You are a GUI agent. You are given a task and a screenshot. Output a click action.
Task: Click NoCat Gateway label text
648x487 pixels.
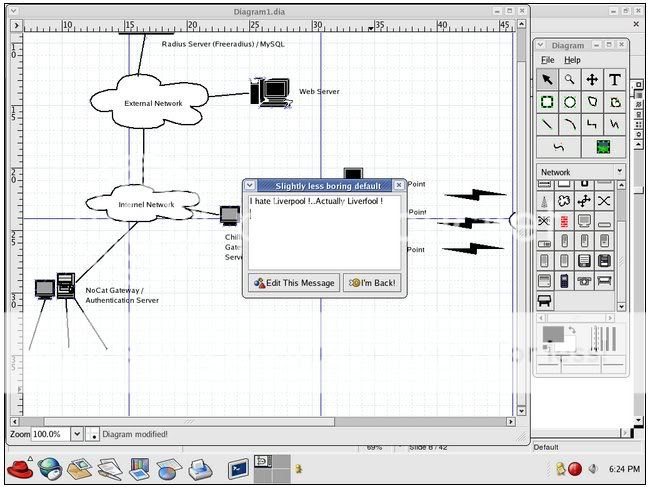click(x=122, y=295)
